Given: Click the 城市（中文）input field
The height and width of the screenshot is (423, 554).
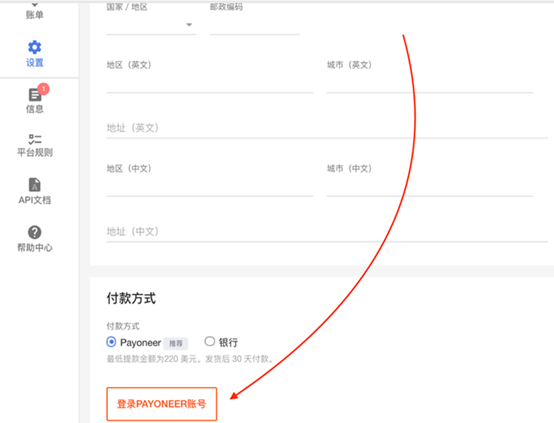Looking at the screenshot, I should click(430, 187).
